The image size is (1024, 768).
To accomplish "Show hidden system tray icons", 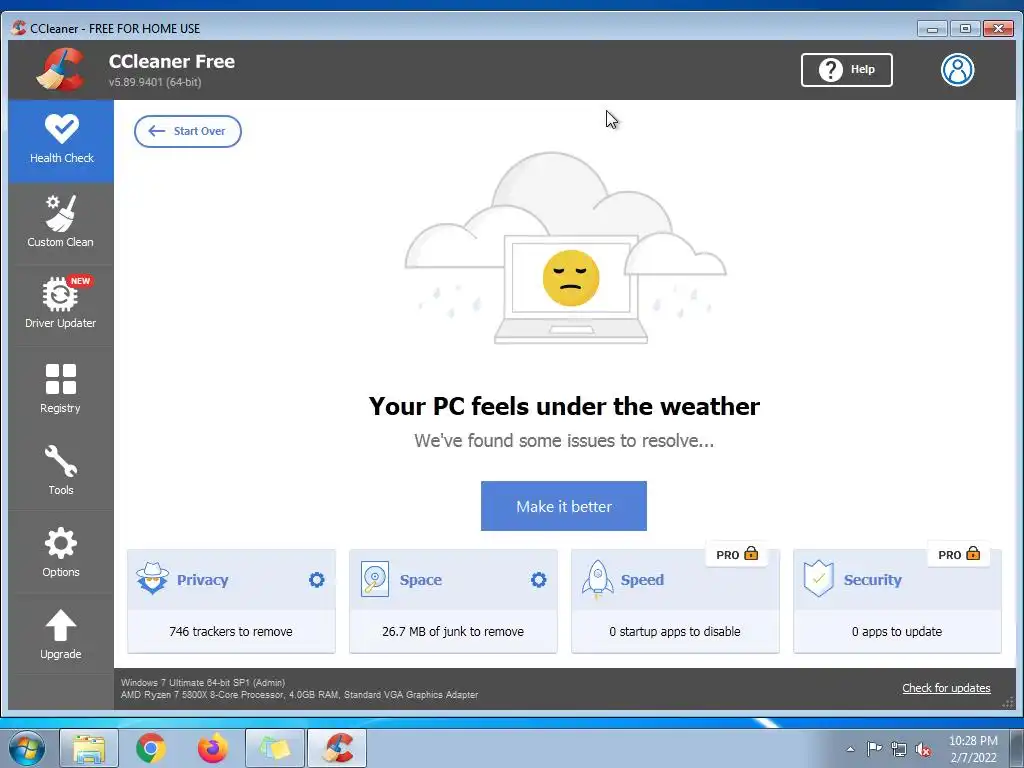I will (850, 749).
